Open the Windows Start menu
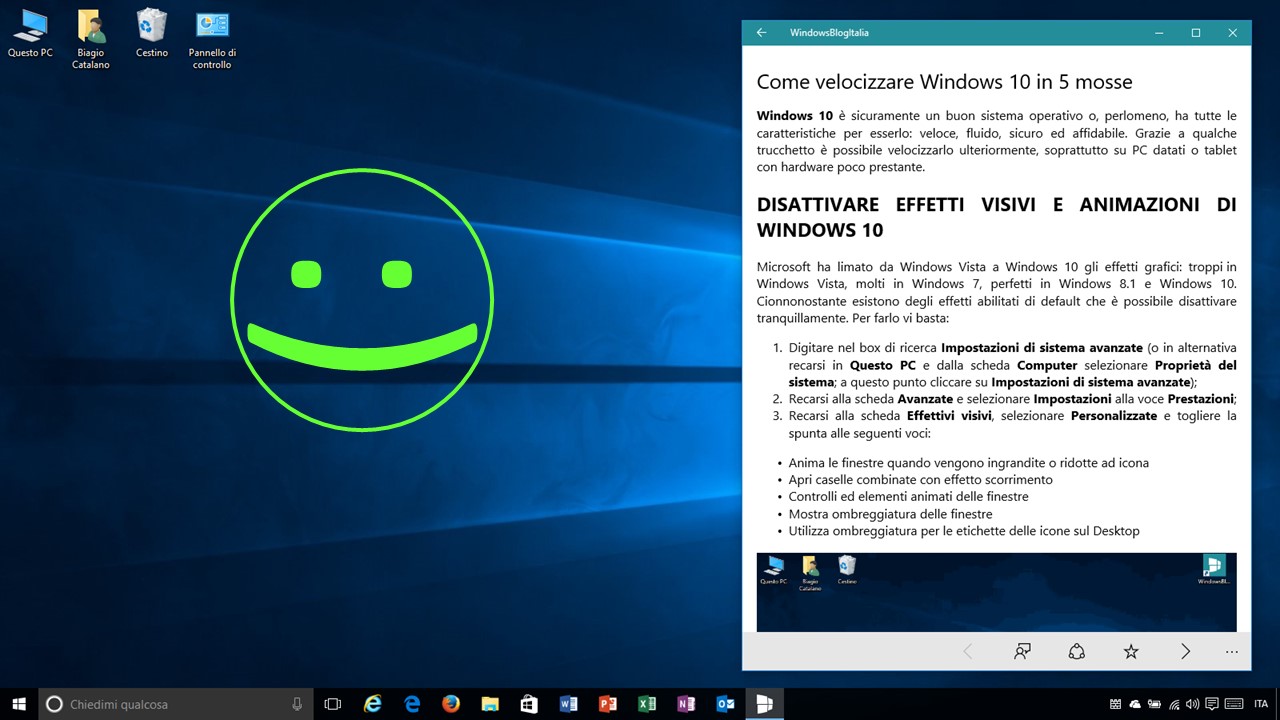1280x720 pixels. (18, 704)
